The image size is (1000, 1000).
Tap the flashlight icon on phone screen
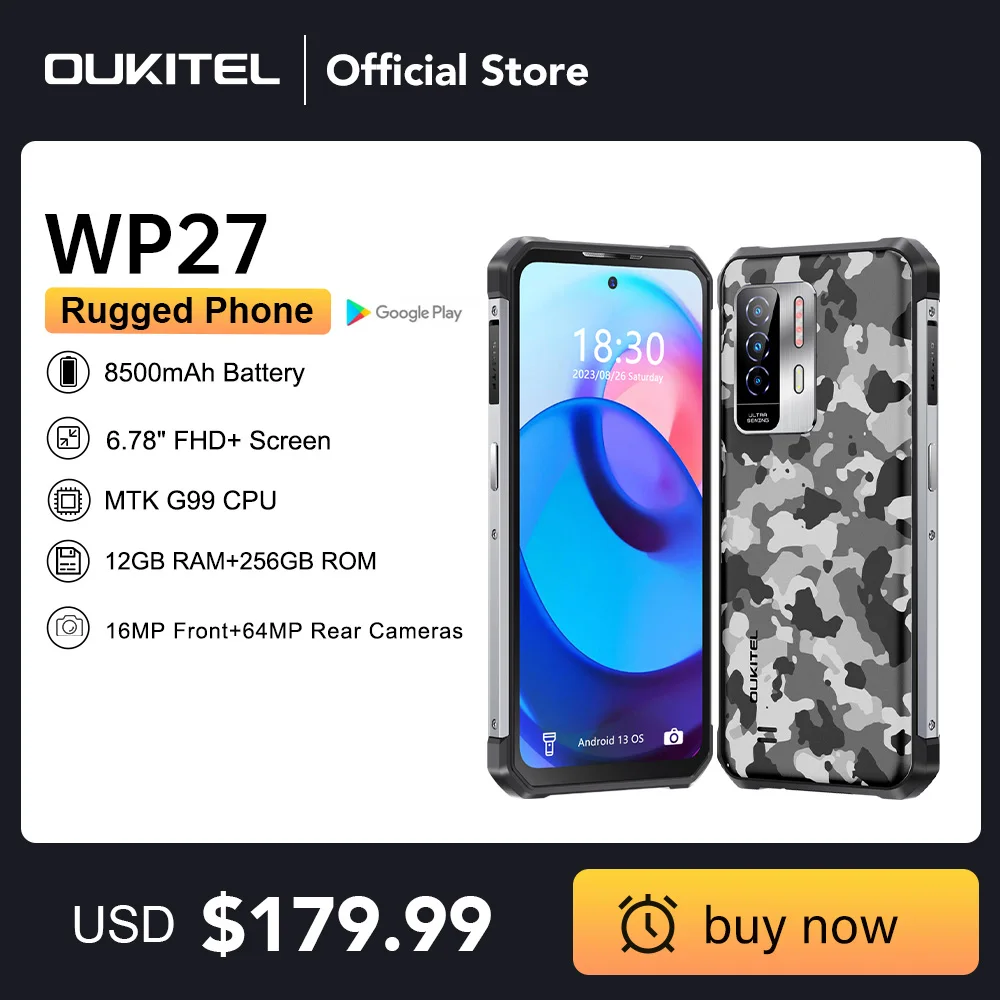point(549,743)
